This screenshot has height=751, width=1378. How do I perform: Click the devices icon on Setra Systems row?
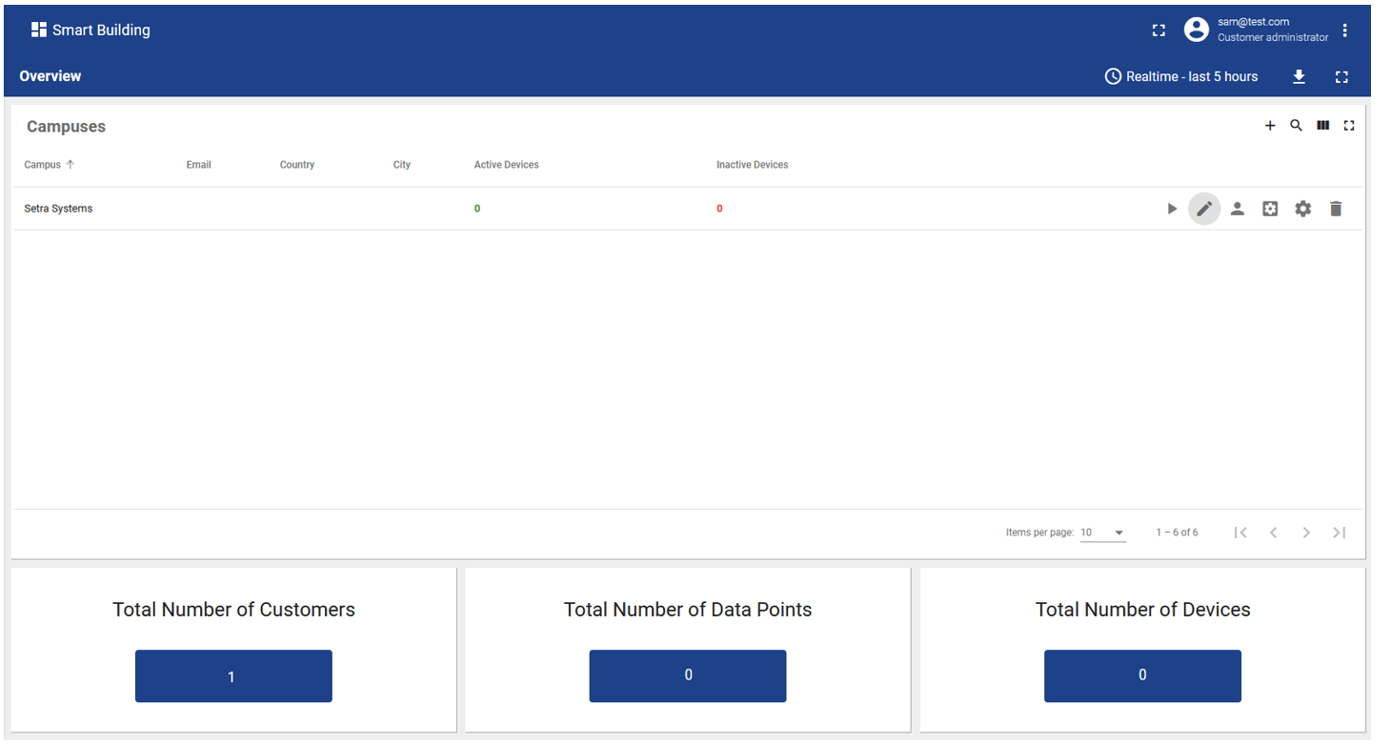[x=1270, y=208]
